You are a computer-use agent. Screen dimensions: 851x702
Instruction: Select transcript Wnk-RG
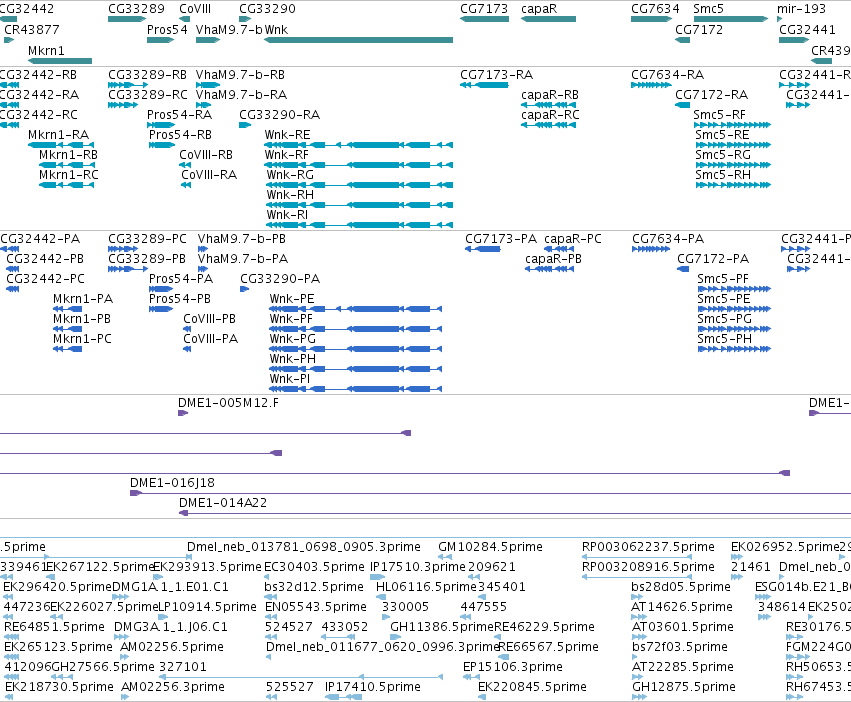359,185
